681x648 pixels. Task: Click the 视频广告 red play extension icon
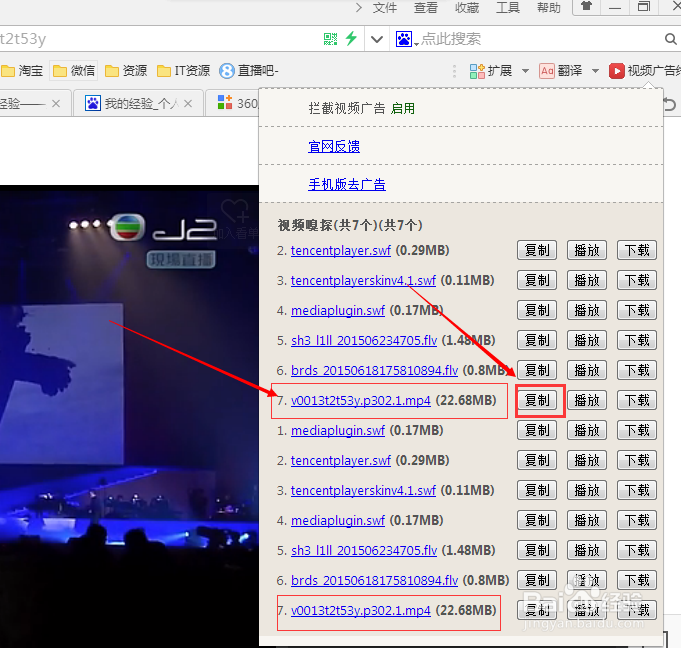click(617, 70)
